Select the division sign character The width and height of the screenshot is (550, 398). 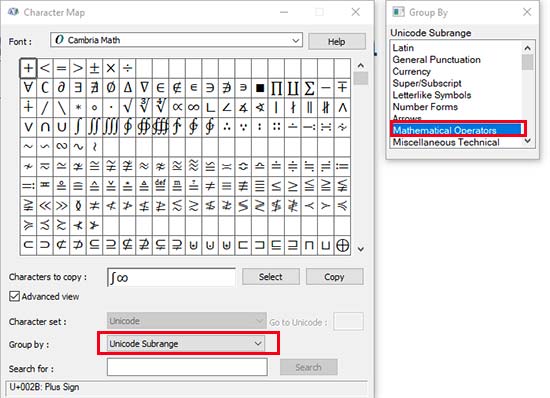127,68
